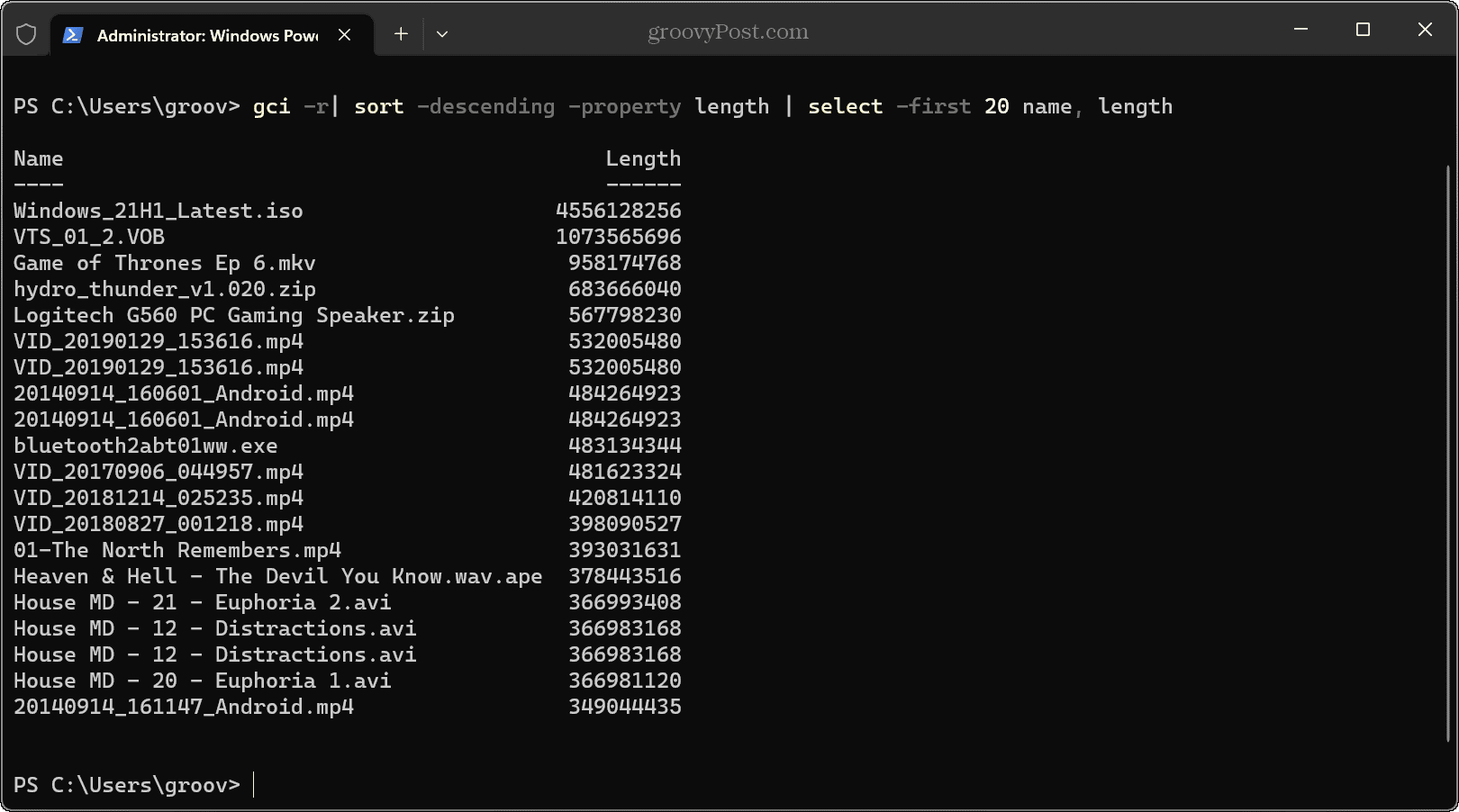The height and width of the screenshot is (812, 1459).
Task: Maximize the terminal window
Action: 1363,30
